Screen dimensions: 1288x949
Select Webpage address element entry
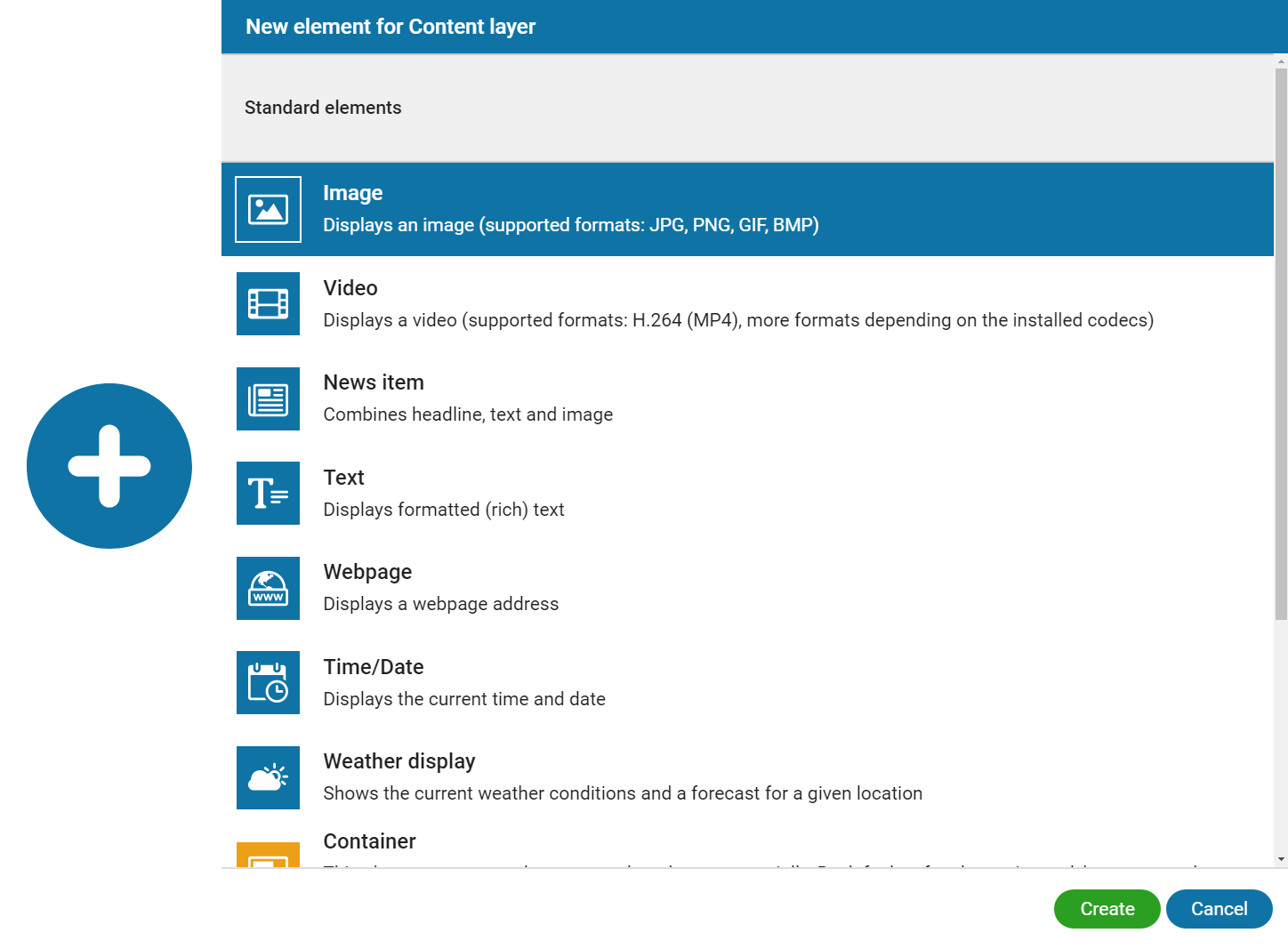coord(440,588)
